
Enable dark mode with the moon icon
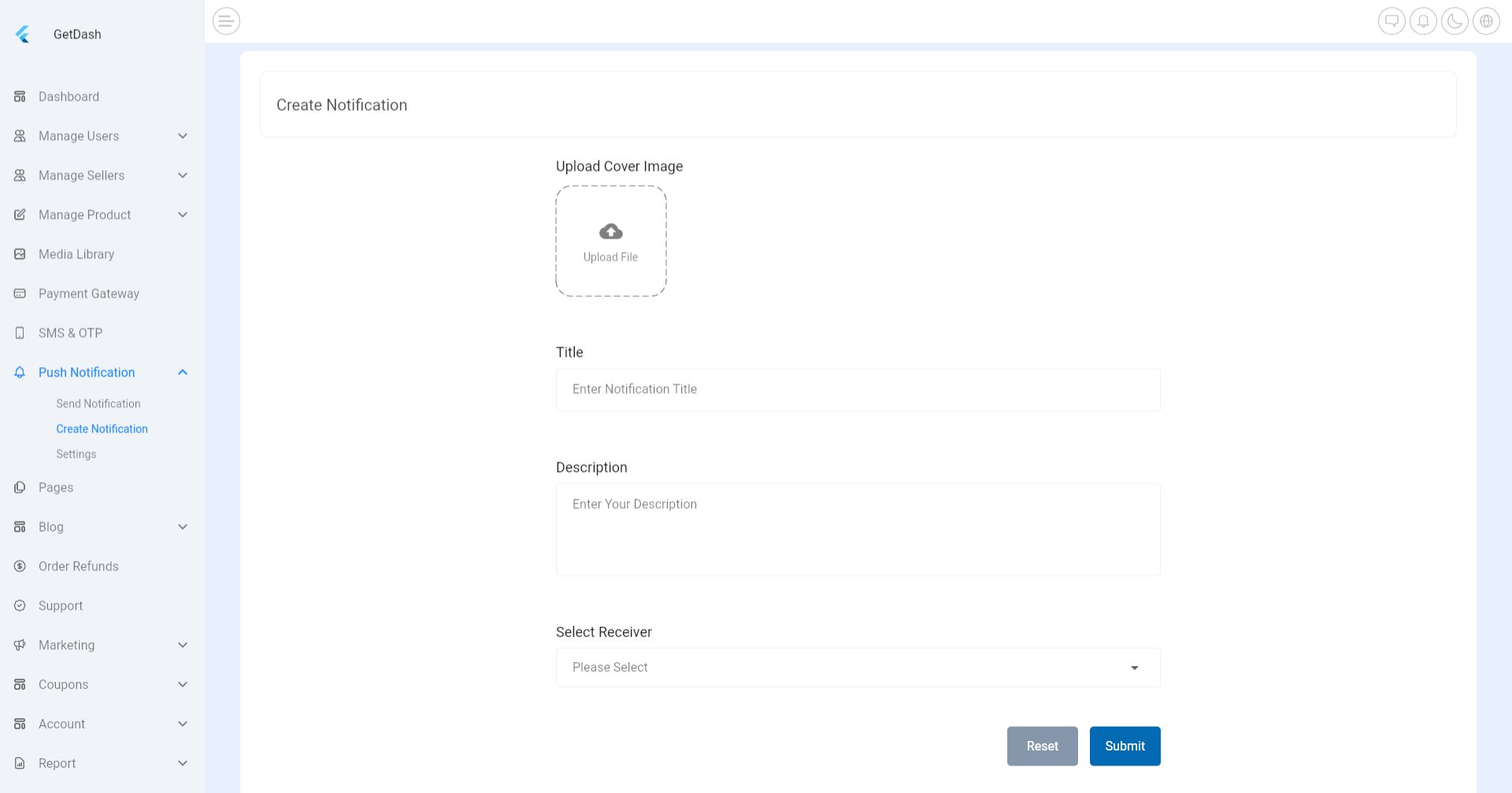1455,21
